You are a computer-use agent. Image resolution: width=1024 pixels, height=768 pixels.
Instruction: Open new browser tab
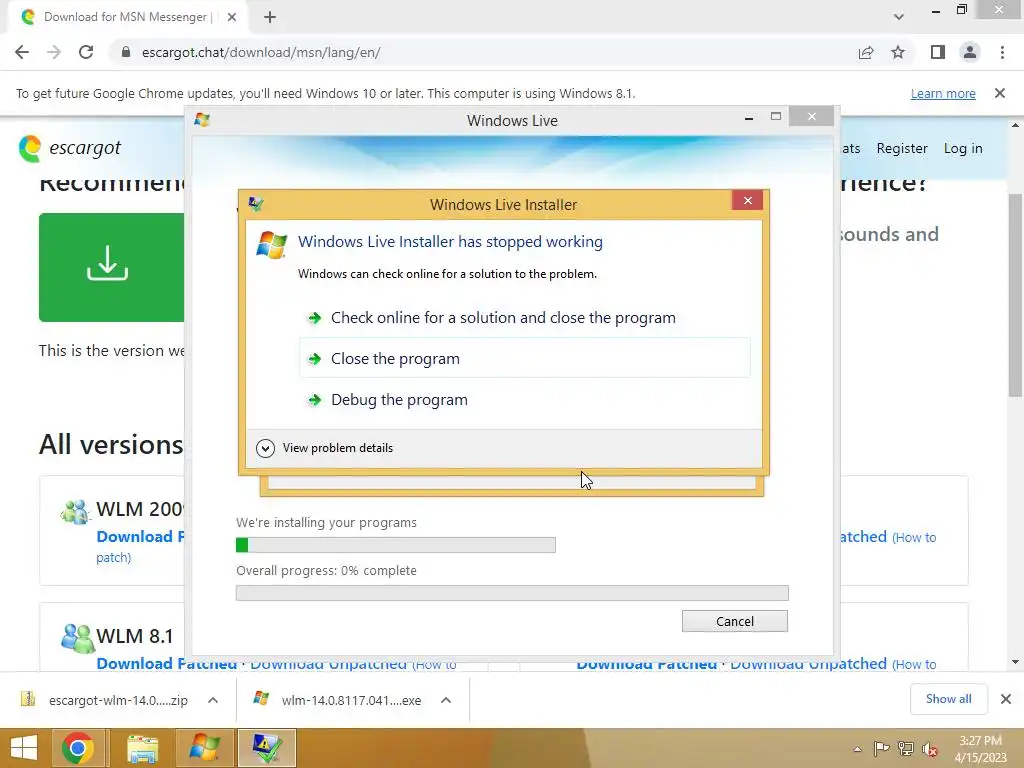coord(270,17)
